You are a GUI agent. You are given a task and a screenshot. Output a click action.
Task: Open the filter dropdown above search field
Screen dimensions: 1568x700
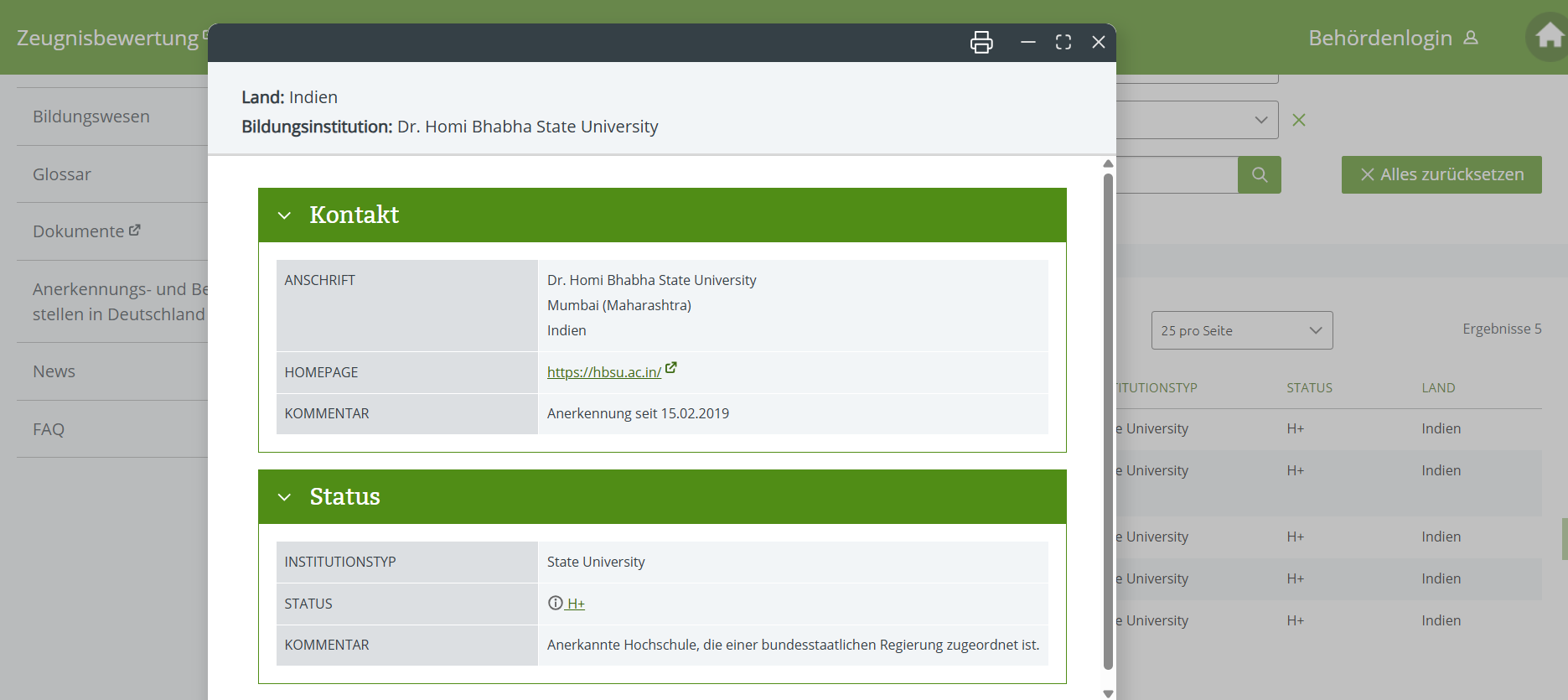(x=1197, y=120)
